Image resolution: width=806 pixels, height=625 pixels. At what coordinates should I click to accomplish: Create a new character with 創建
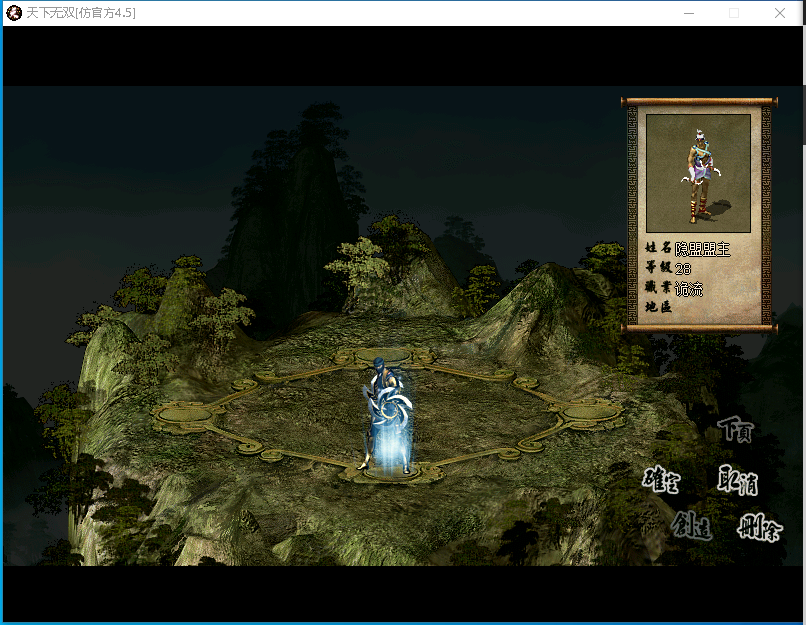[691, 525]
